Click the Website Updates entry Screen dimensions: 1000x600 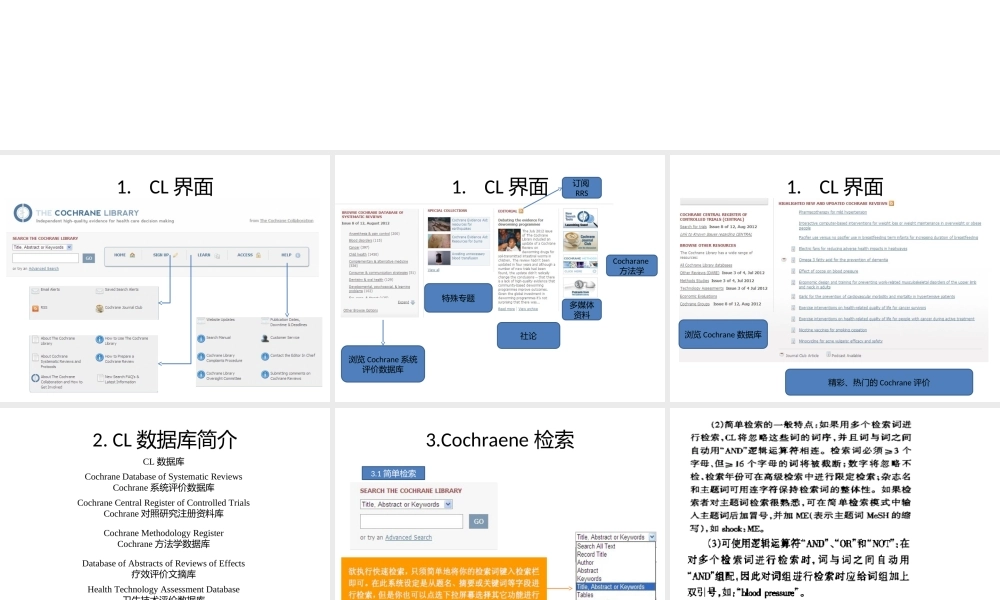point(217,320)
